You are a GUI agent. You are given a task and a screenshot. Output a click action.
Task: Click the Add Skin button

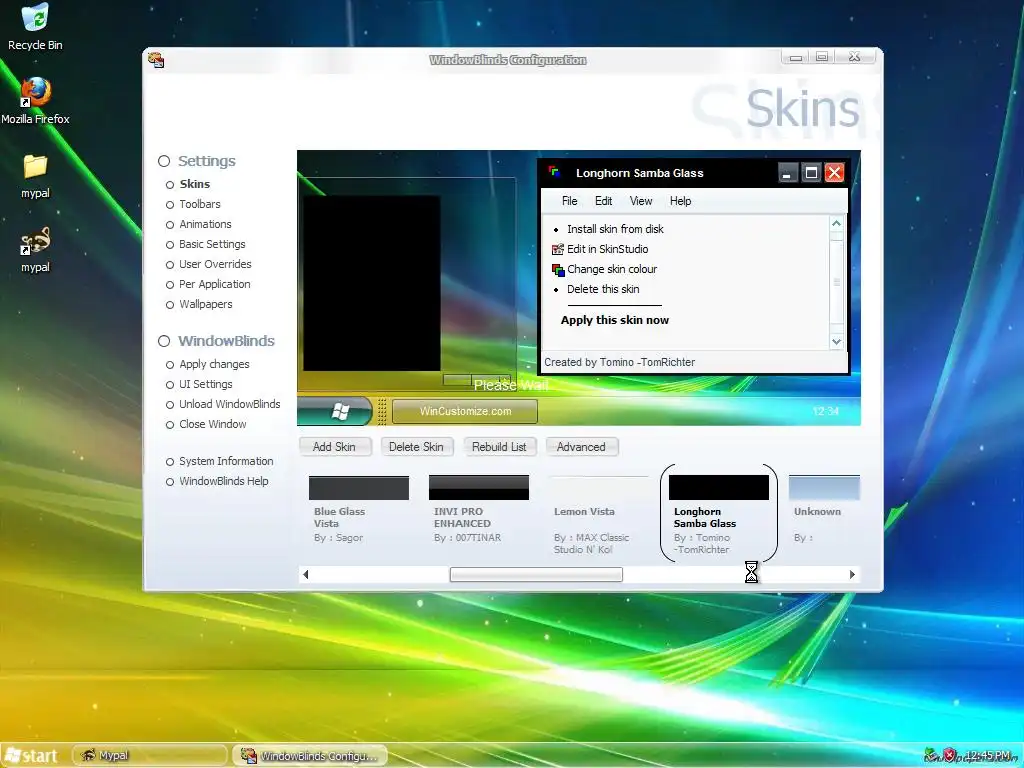(x=334, y=447)
